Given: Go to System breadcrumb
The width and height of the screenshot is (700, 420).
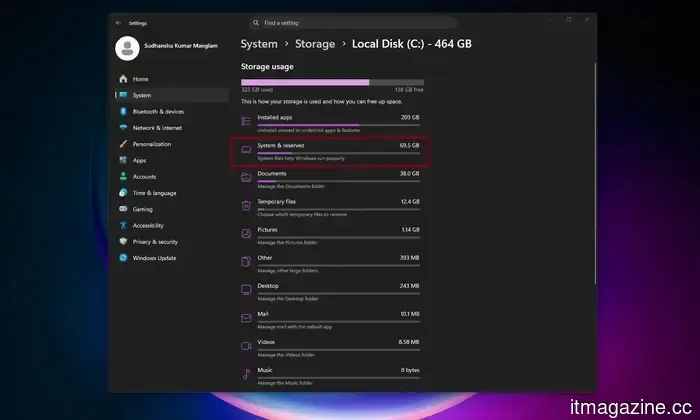Looking at the screenshot, I should click(259, 44).
